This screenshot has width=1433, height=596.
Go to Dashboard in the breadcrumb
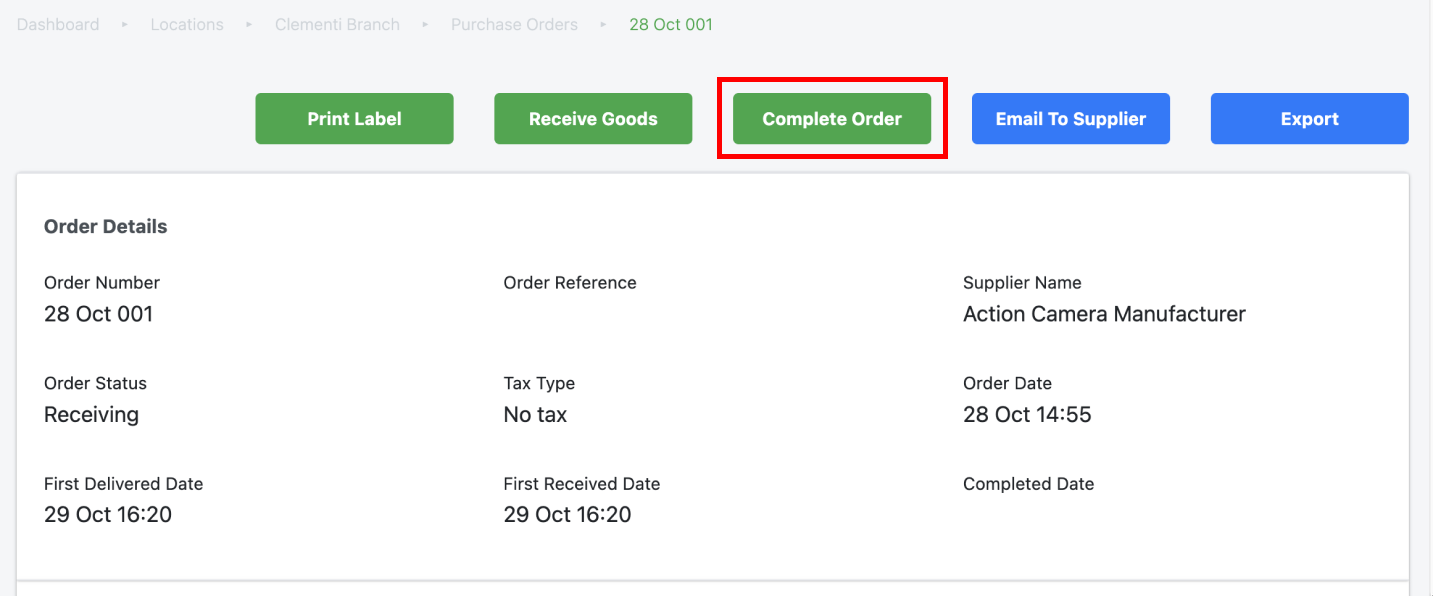[x=58, y=24]
